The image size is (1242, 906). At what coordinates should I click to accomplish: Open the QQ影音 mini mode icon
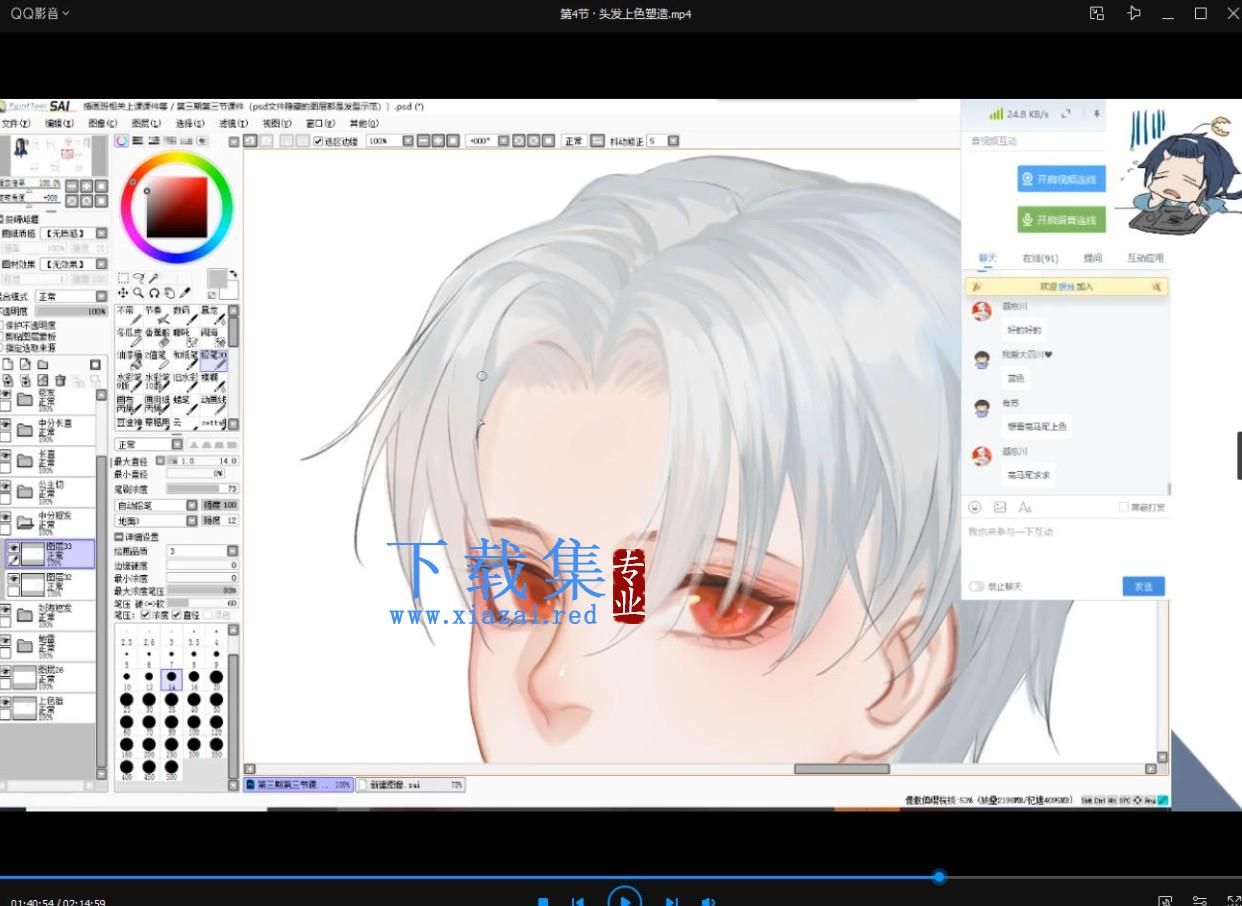pos(1097,13)
